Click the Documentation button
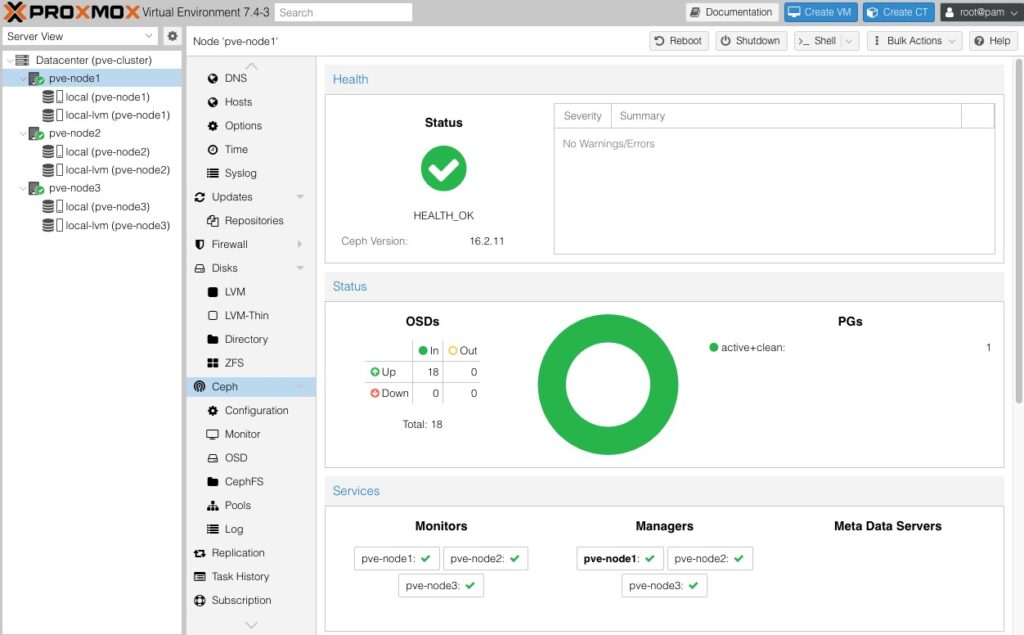Viewport: 1024px width, 635px height. click(731, 12)
